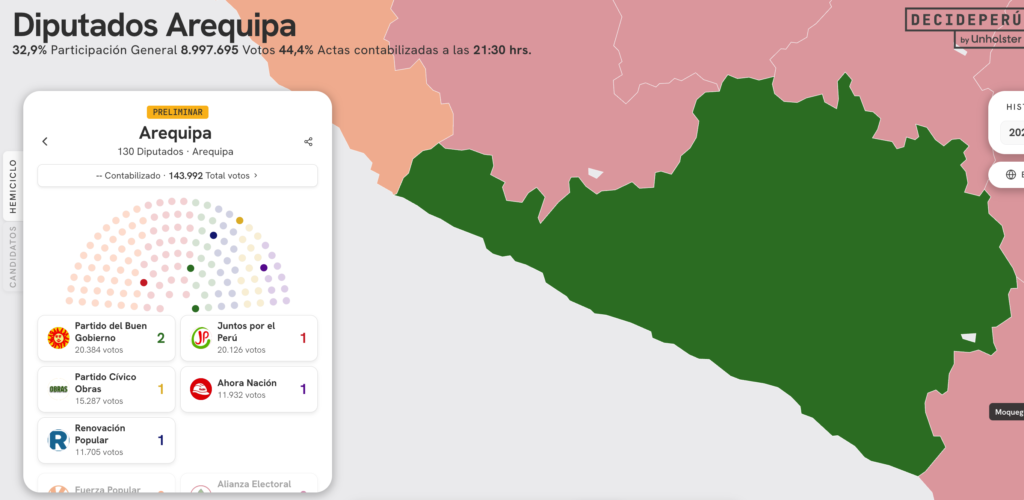The image size is (1024, 500).
Task: Open the Renovación Popular result card
Action: pyautogui.click(x=106, y=440)
